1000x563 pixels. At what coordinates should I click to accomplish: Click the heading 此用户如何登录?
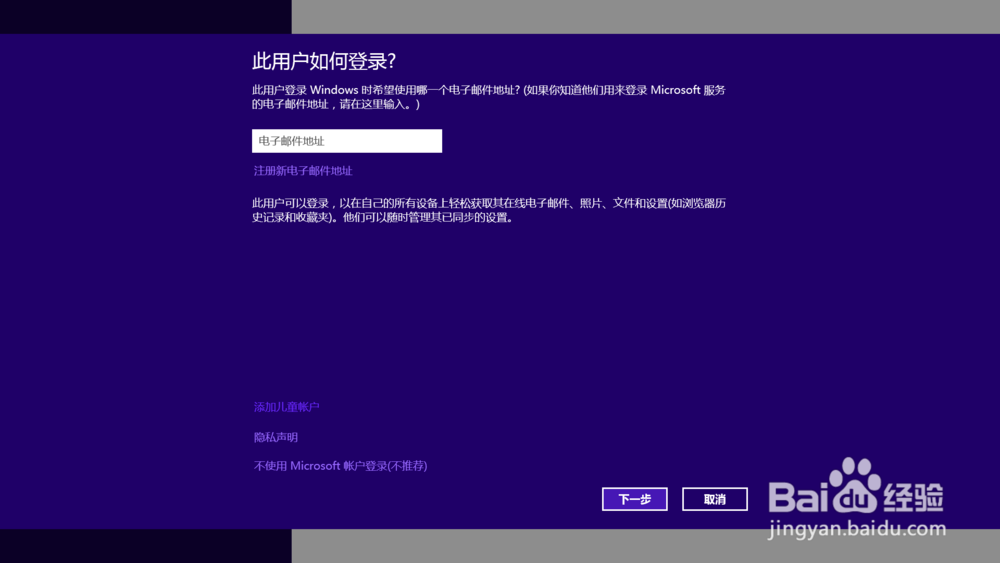(324, 61)
